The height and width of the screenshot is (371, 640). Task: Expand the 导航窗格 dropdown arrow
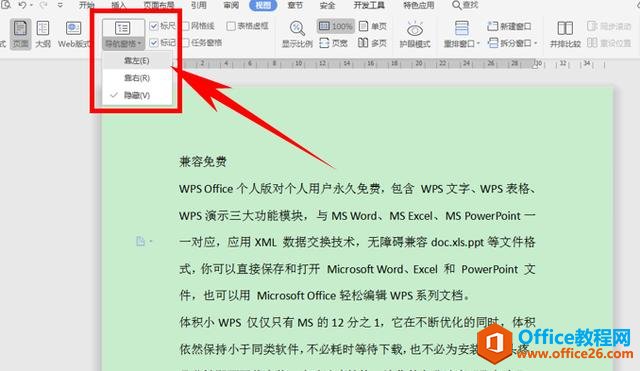pyautogui.click(x=140, y=43)
